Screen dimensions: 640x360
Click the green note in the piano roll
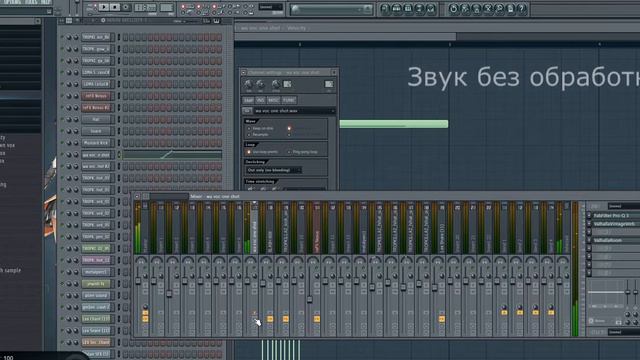point(394,124)
